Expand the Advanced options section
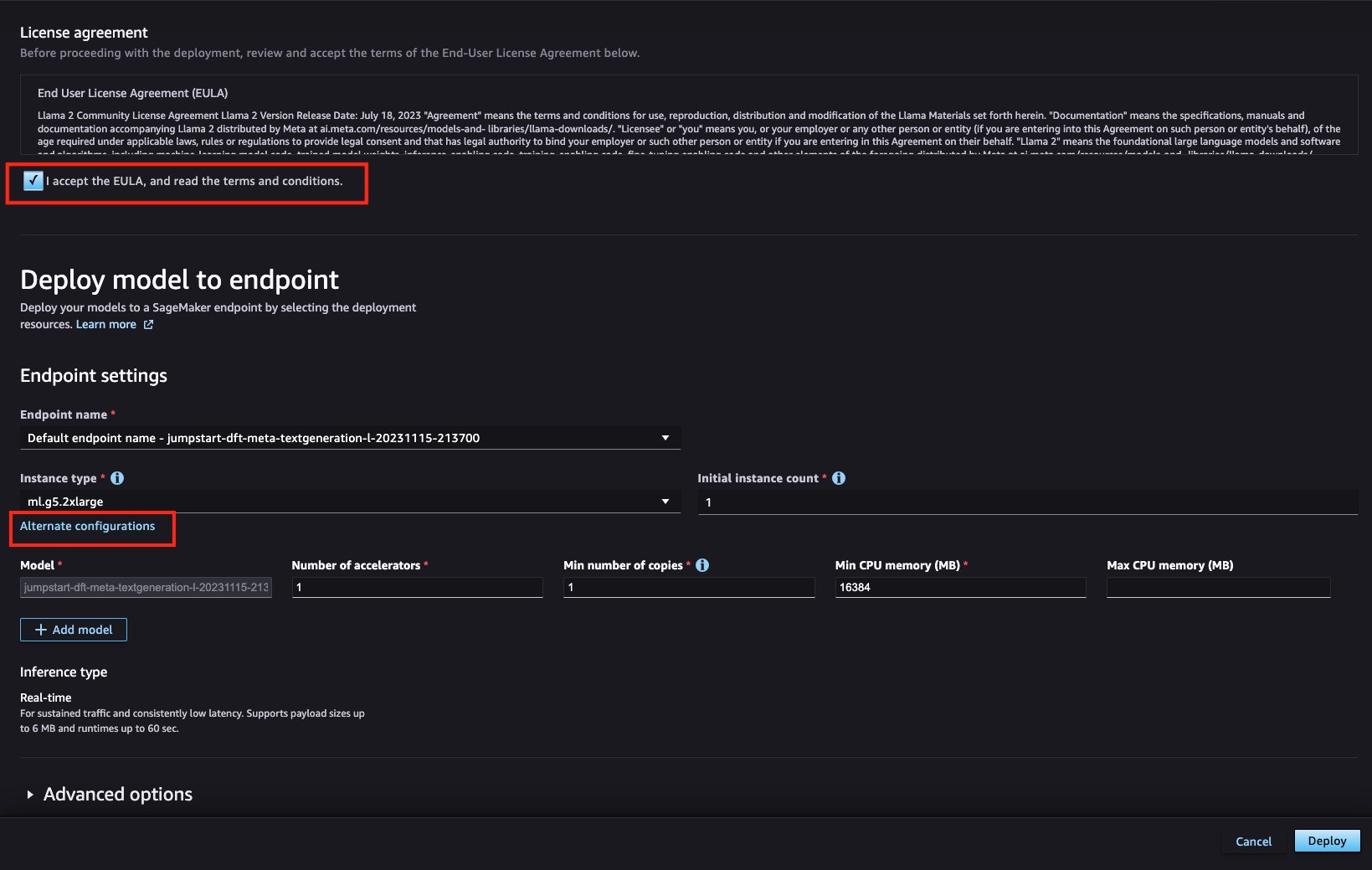Image resolution: width=1372 pixels, height=870 pixels. [x=110, y=794]
